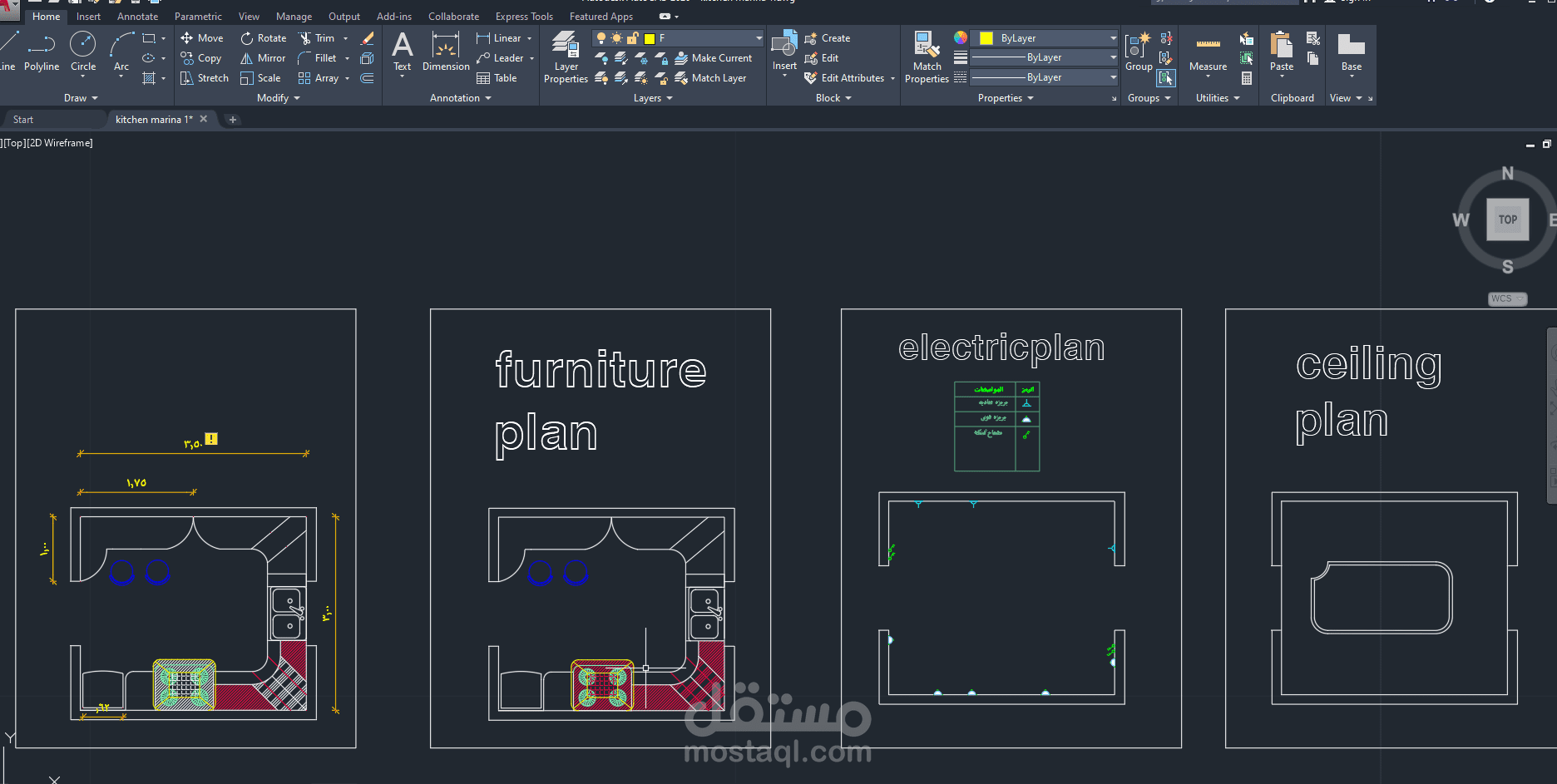Click the Erase tool icon
Screen dimensions: 1557x784
[367, 38]
